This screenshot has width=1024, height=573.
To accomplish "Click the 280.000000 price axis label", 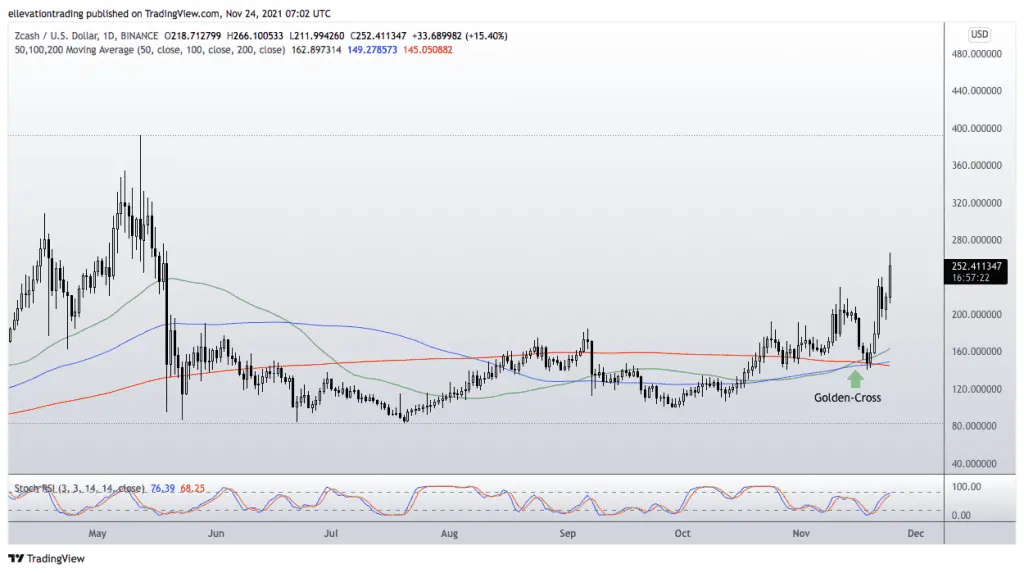I will [976, 240].
